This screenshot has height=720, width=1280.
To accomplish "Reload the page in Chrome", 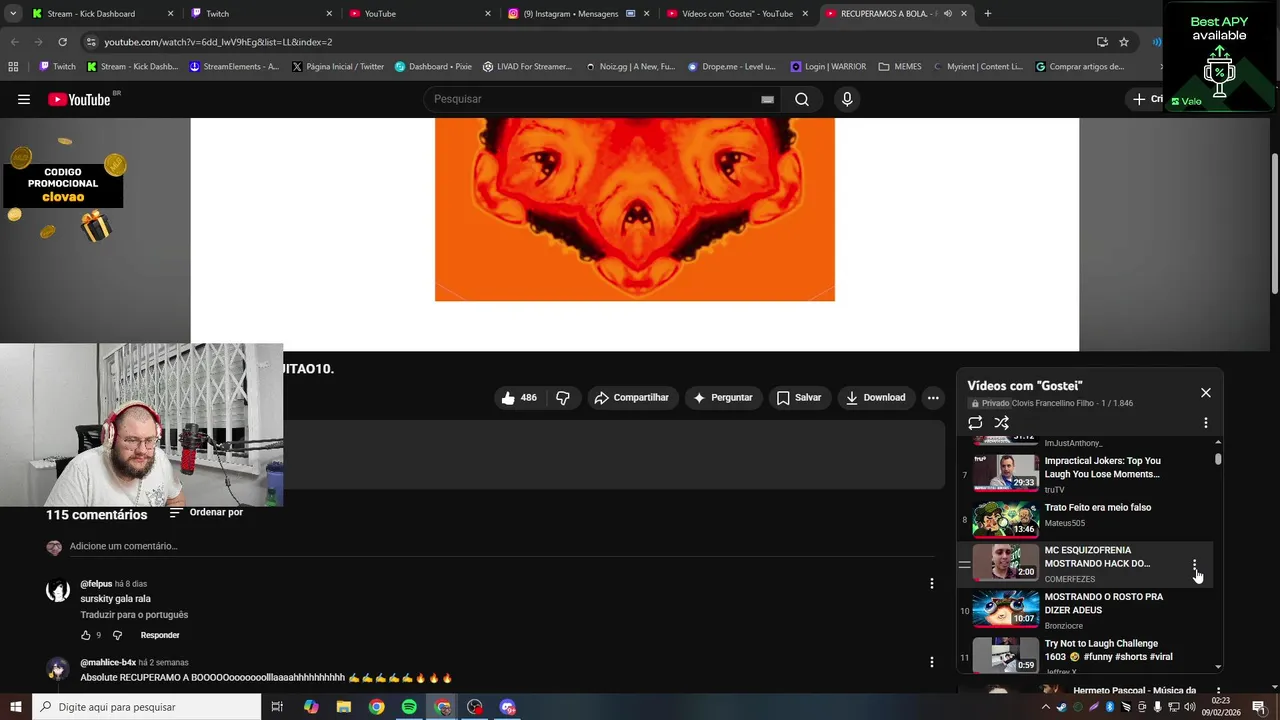I will pos(62,42).
